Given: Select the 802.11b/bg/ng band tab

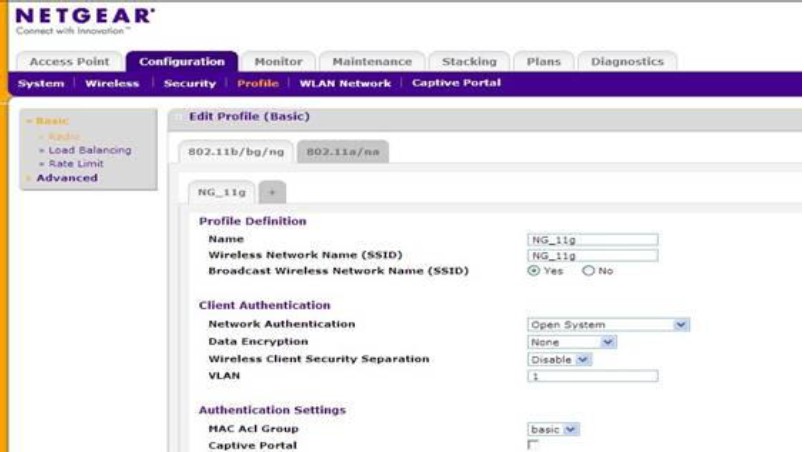Looking at the screenshot, I should tap(236, 152).
